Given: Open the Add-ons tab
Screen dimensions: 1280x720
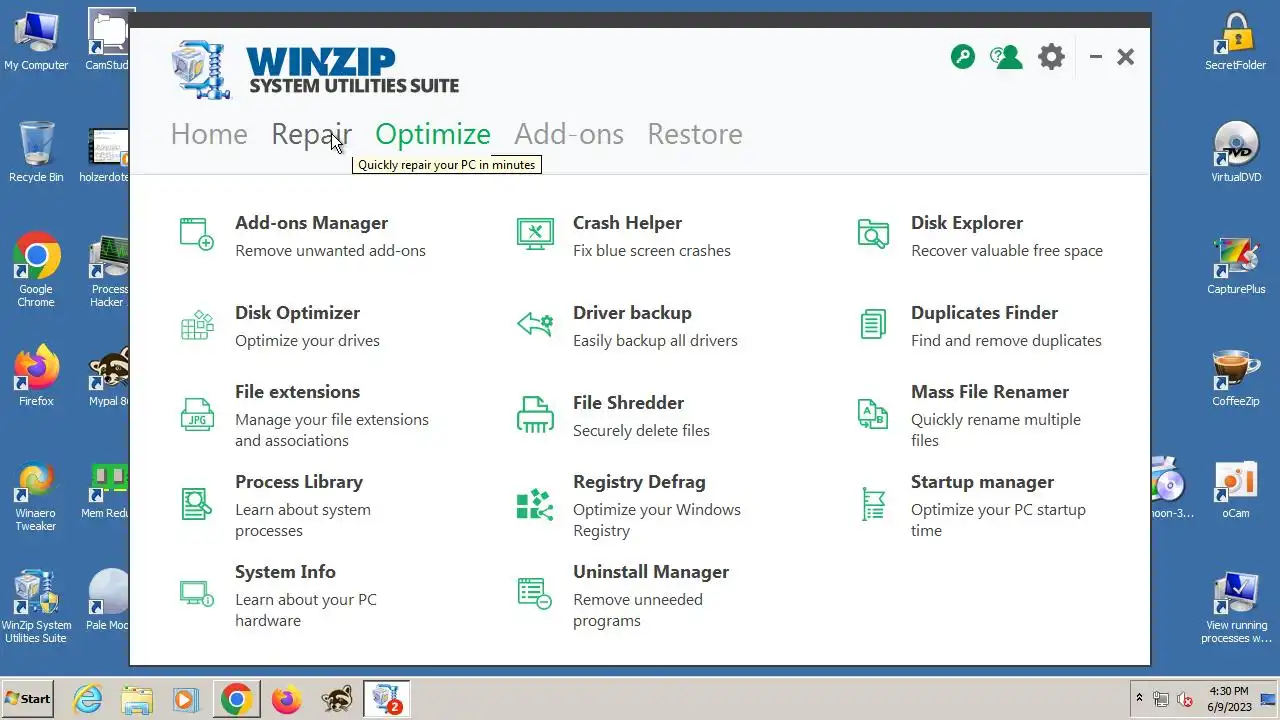Looking at the screenshot, I should tap(569, 134).
